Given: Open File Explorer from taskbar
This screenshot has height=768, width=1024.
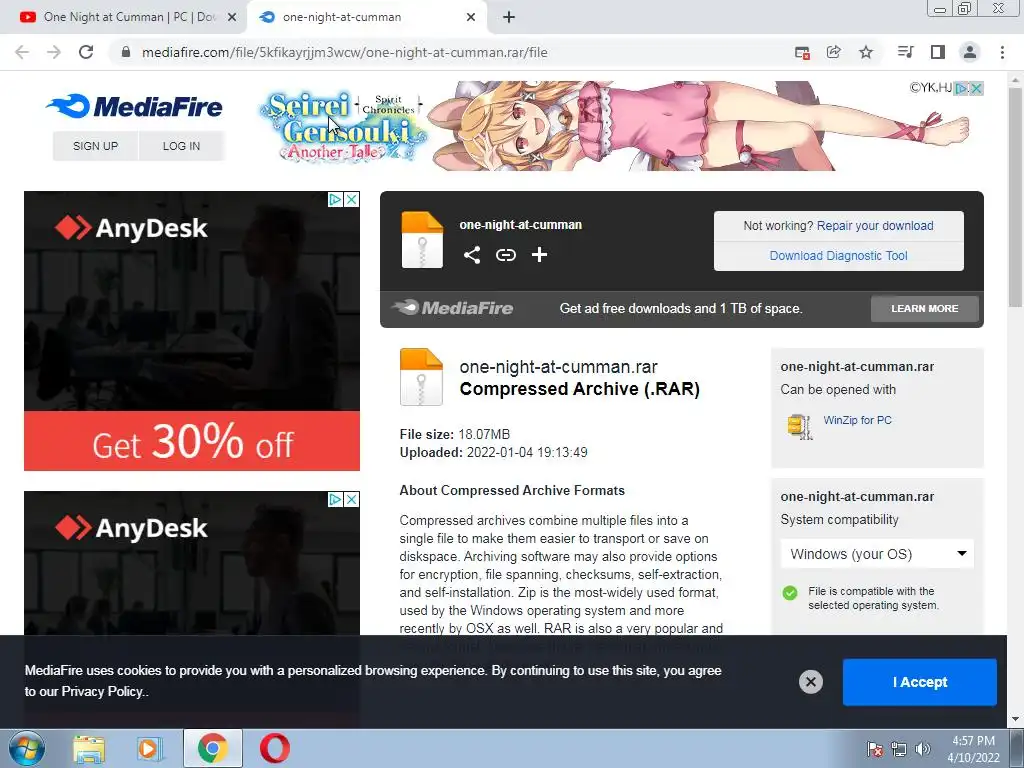Looking at the screenshot, I should pos(89,749).
